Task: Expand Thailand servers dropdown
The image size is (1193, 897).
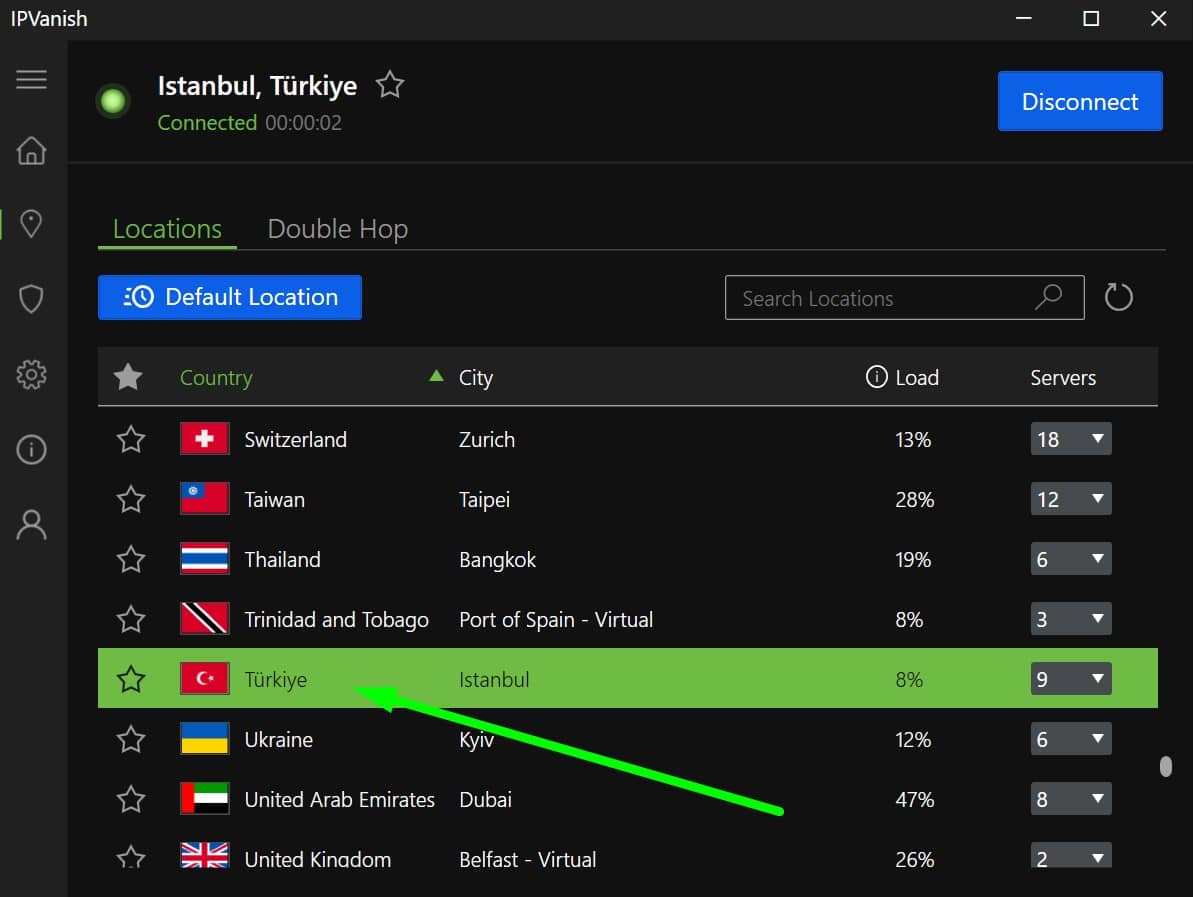Action: (x=1071, y=559)
